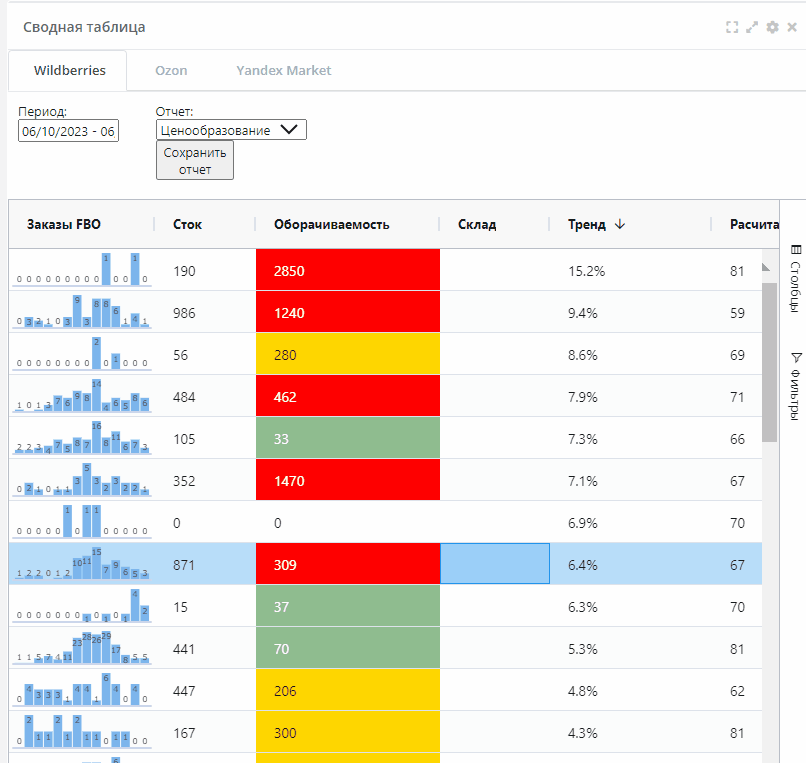806x763 pixels.
Task: Open the Фильтры side panel
Action: tap(795, 386)
